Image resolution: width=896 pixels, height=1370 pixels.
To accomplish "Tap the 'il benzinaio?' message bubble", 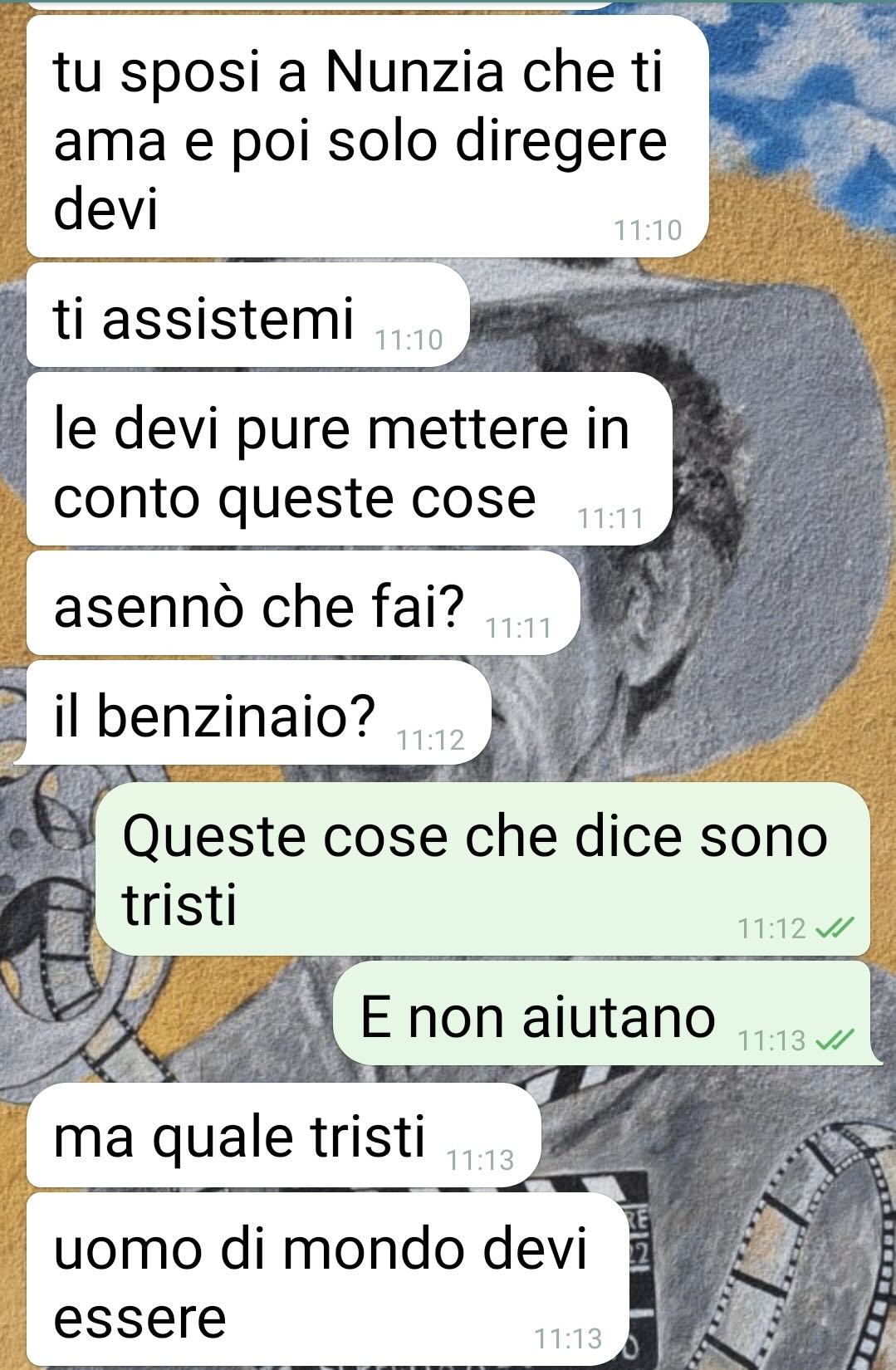I will (x=257, y=713).
